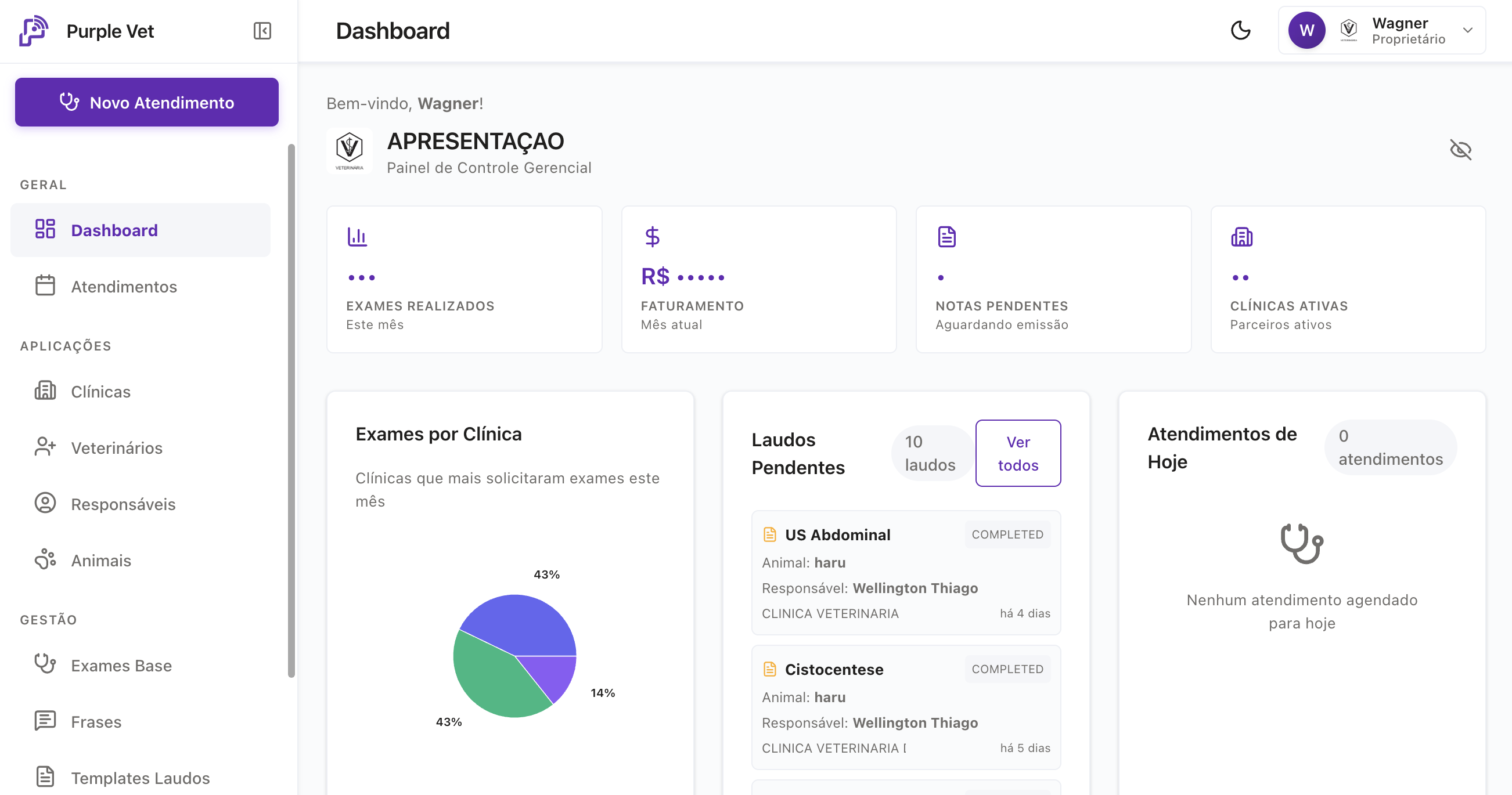Select the Exames Base stethoscope icon
The image size is (1512, 795).
(45, 664)
